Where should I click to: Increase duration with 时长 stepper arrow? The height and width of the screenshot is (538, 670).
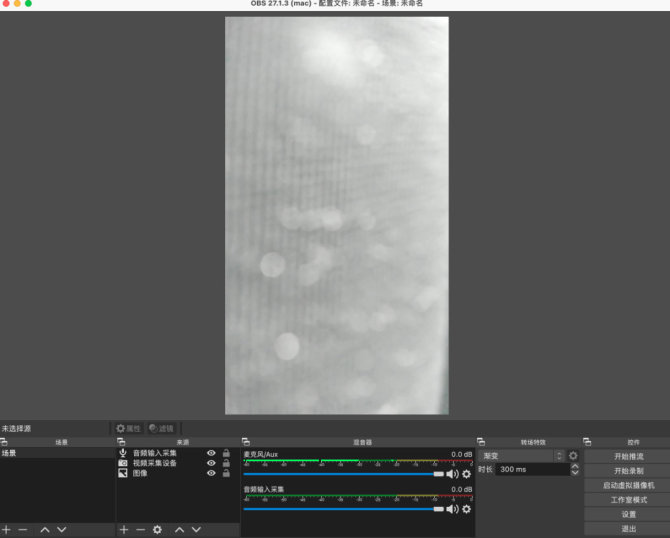[x=575, y=466]
